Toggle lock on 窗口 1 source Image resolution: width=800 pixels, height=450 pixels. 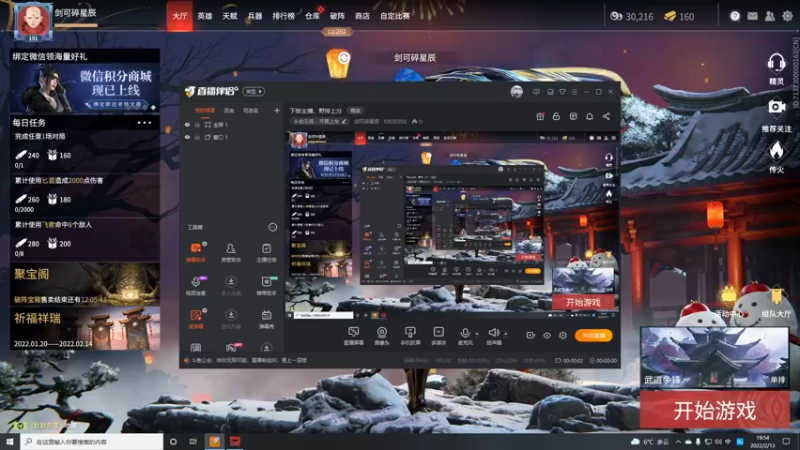pyautogui.click(x=197, y=137)
